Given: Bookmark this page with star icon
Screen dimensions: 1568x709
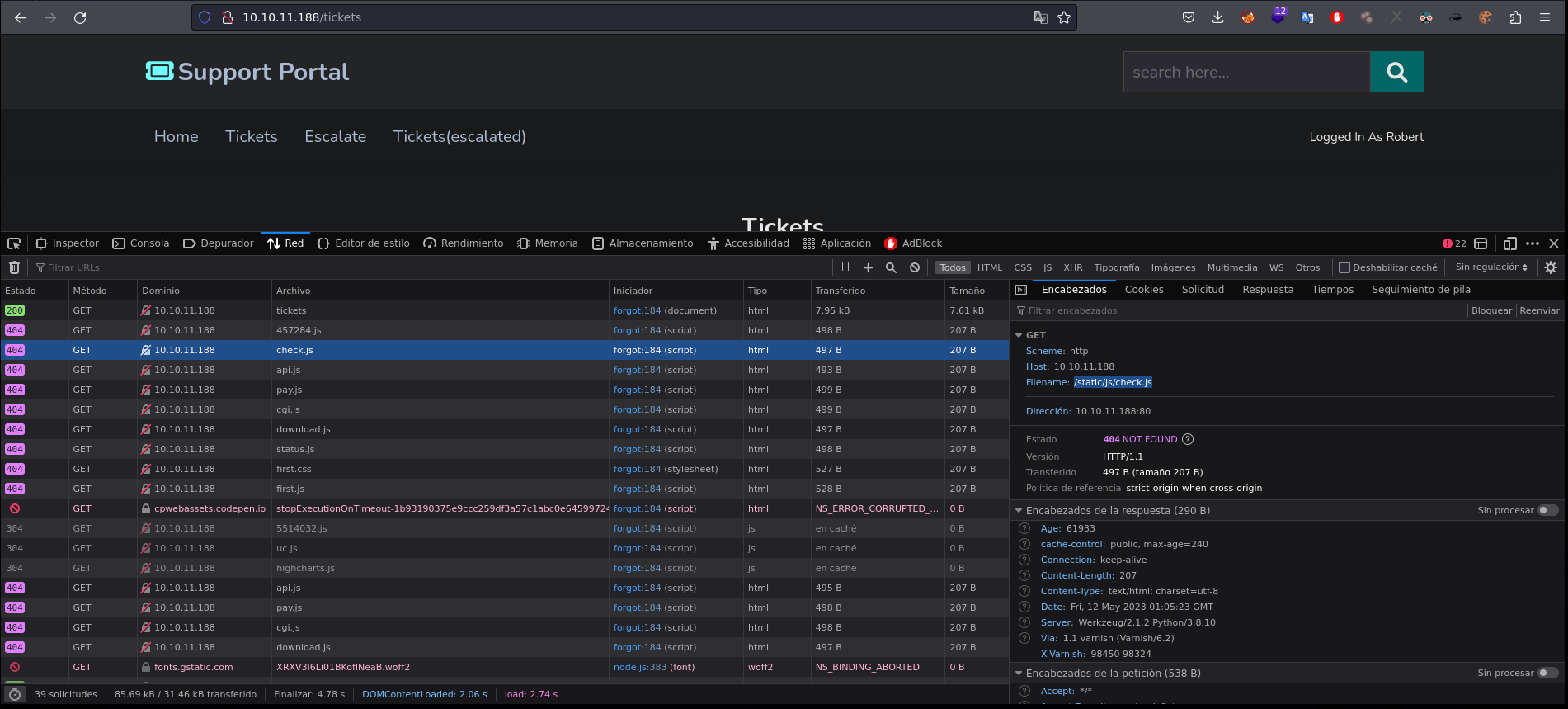Looking at the screenshot, I should point(1064,17).
